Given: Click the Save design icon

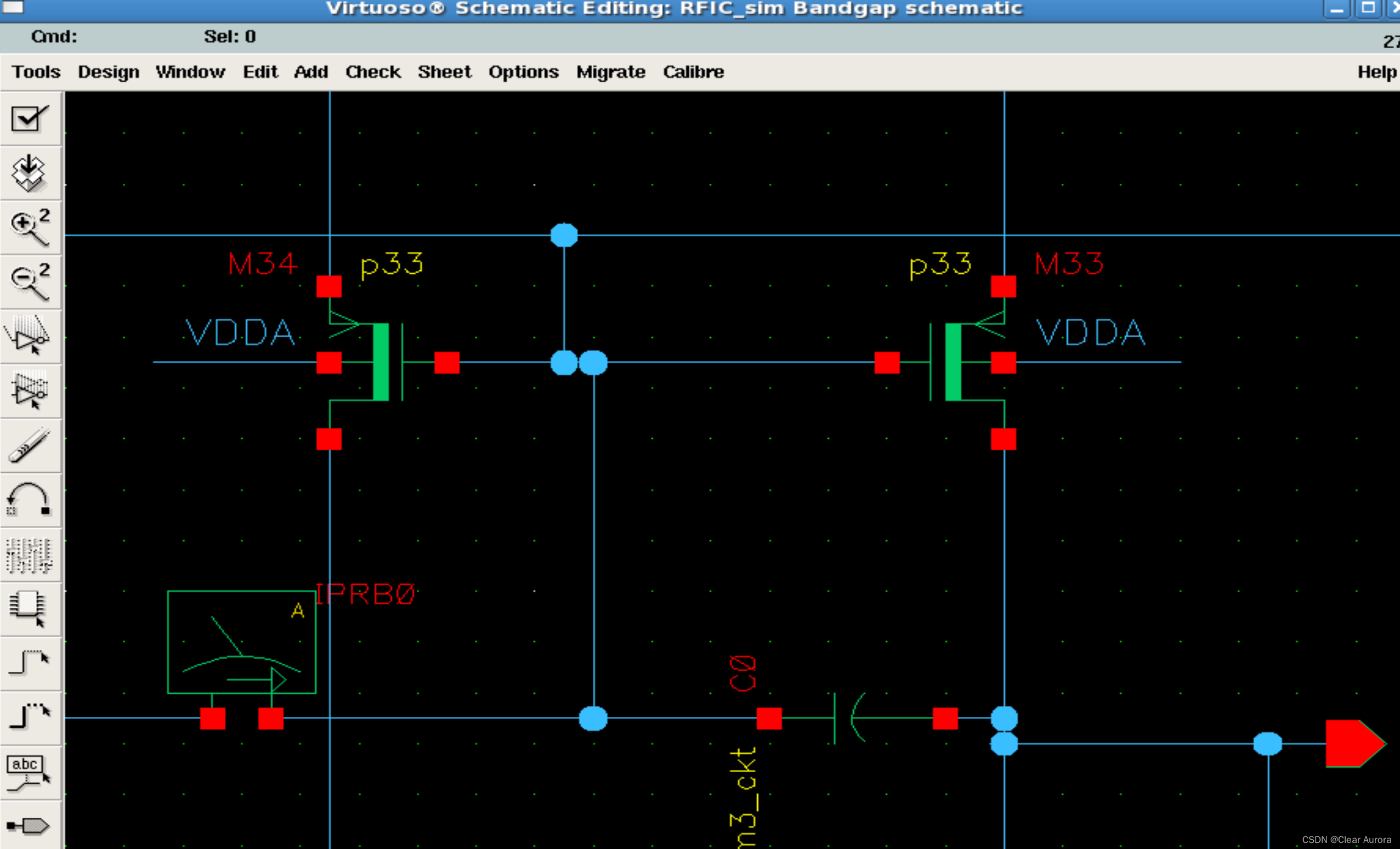Looking at the screenshot, I should pos(30,173).
